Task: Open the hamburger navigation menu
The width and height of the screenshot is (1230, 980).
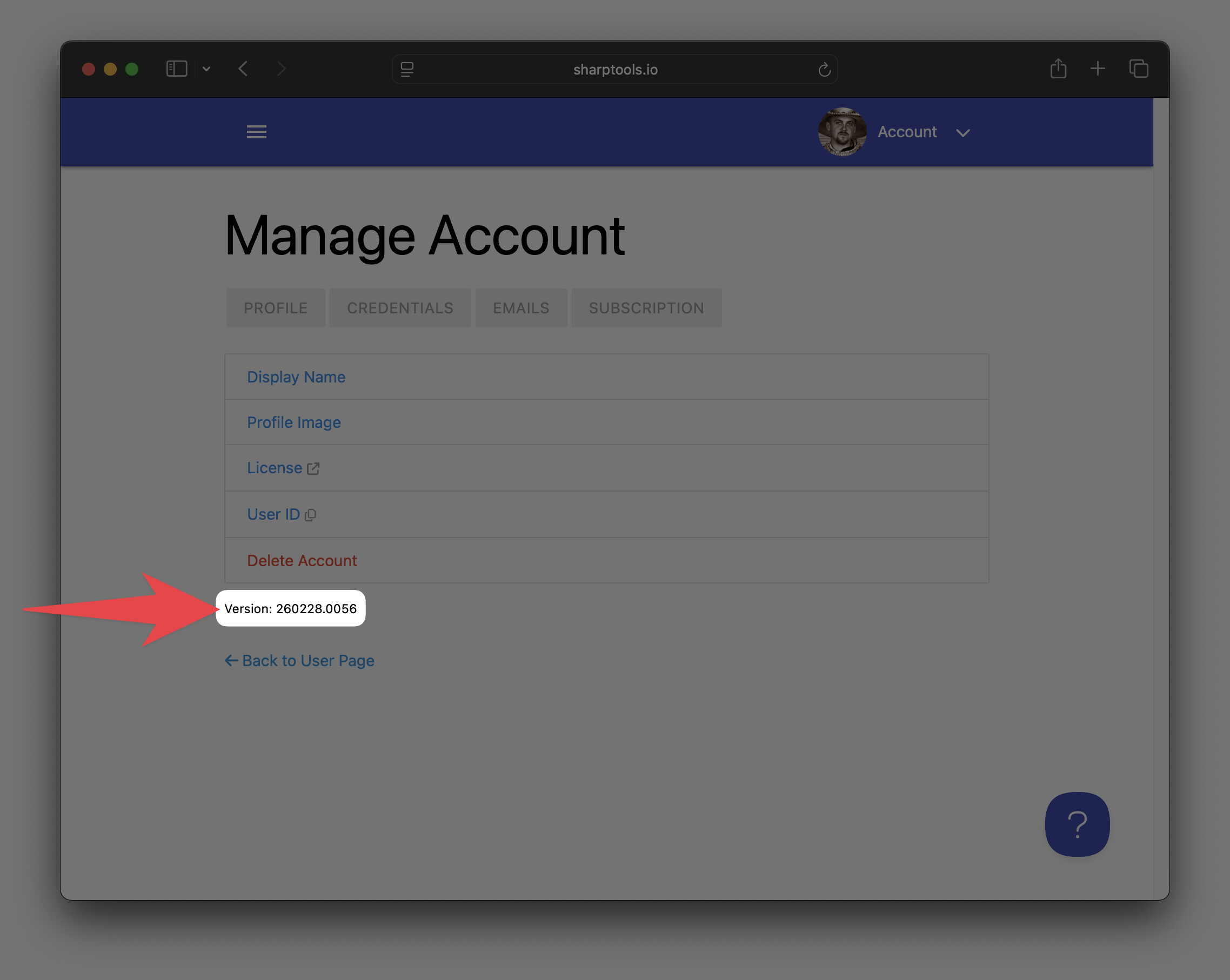Action: point(256,132)
